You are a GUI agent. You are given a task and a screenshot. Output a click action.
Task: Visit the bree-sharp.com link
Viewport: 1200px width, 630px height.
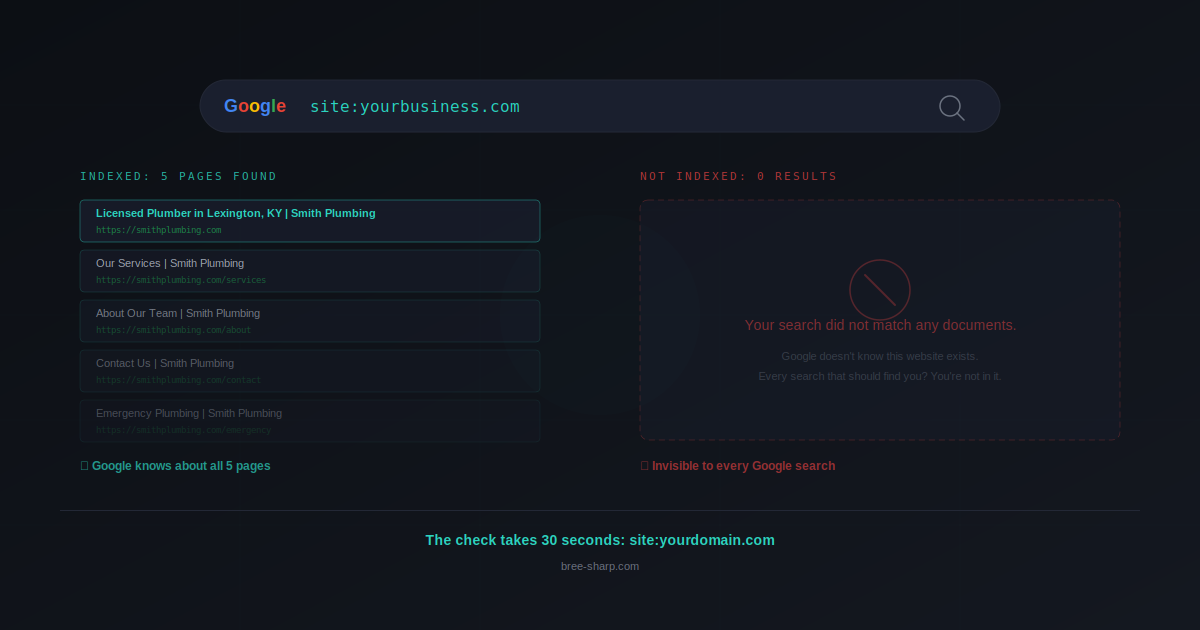(x=600, y=566)
